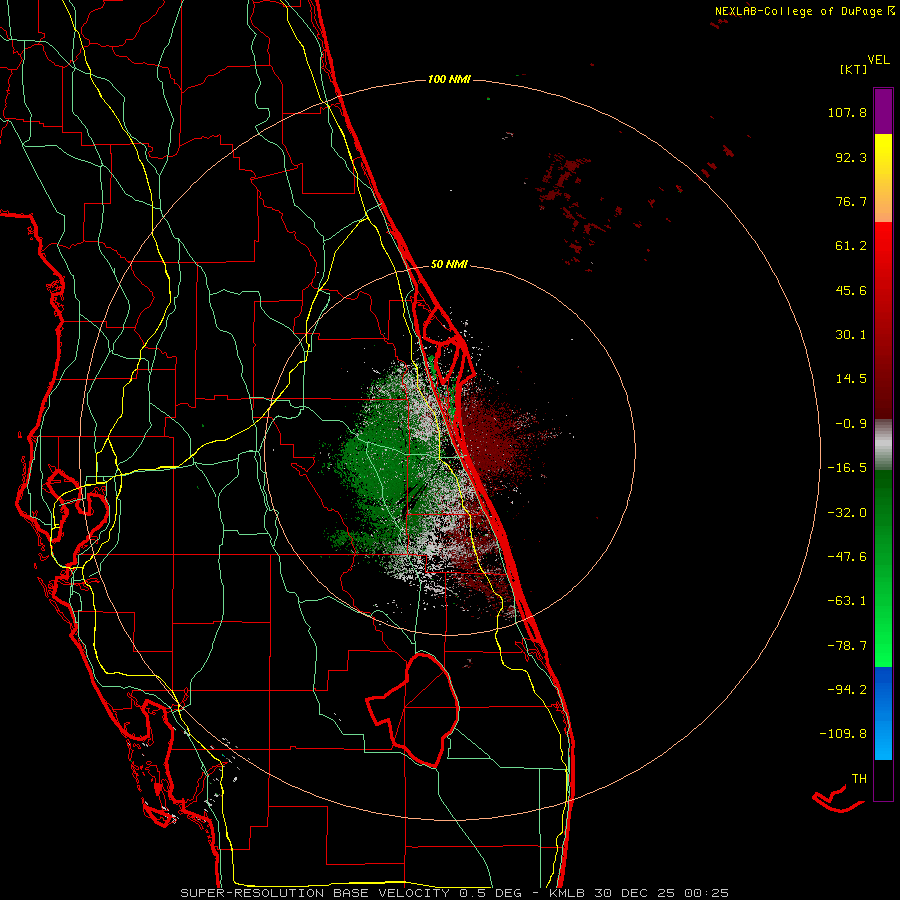
Task: Click the yellow-orange segment of the color bar
Action: point(883,178)
